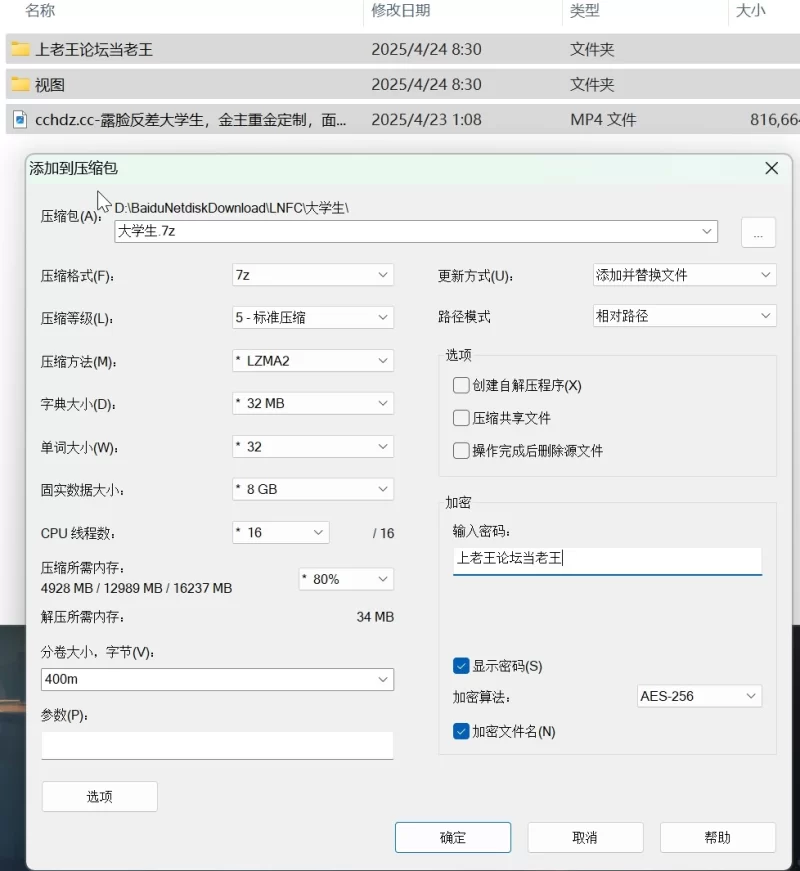
Task: Focus the 参数(P) input field
Action: 217,745
